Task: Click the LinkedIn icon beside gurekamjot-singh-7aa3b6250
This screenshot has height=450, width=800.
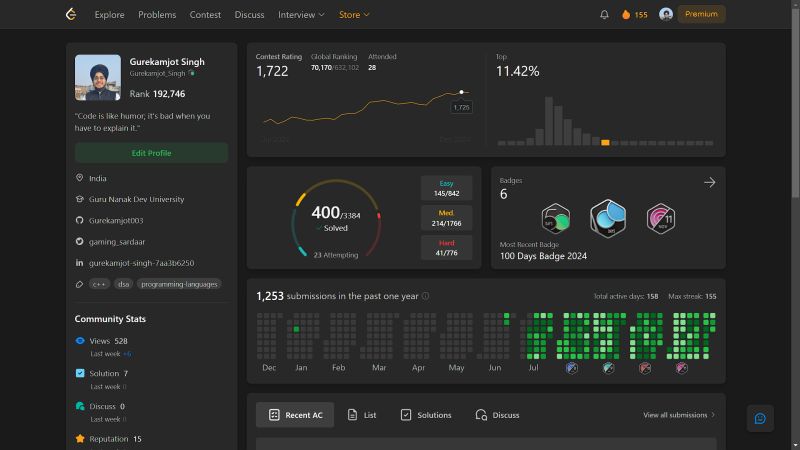Action: pos(80,263)
